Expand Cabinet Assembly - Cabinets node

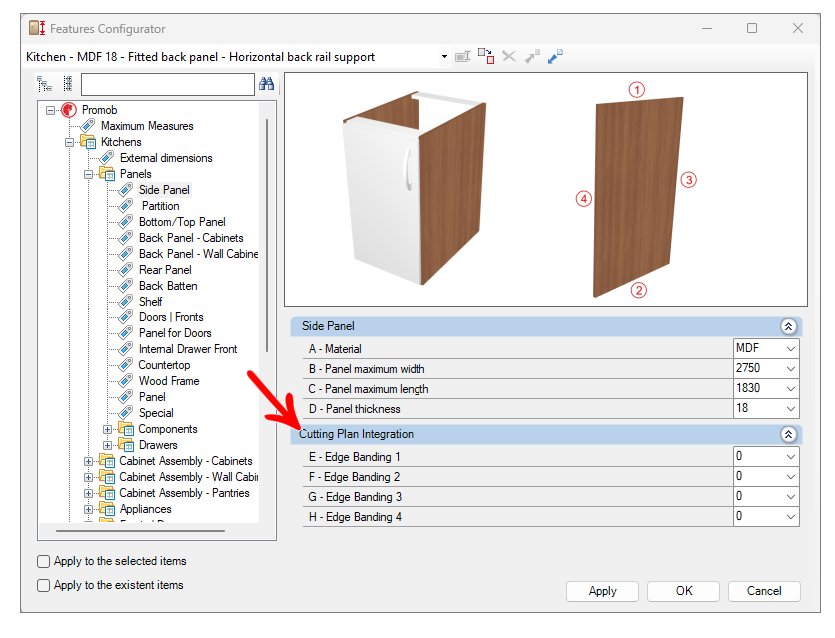point(88,461)
